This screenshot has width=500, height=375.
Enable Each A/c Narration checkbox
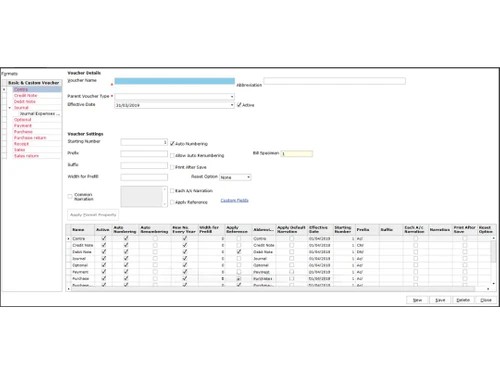172,191
